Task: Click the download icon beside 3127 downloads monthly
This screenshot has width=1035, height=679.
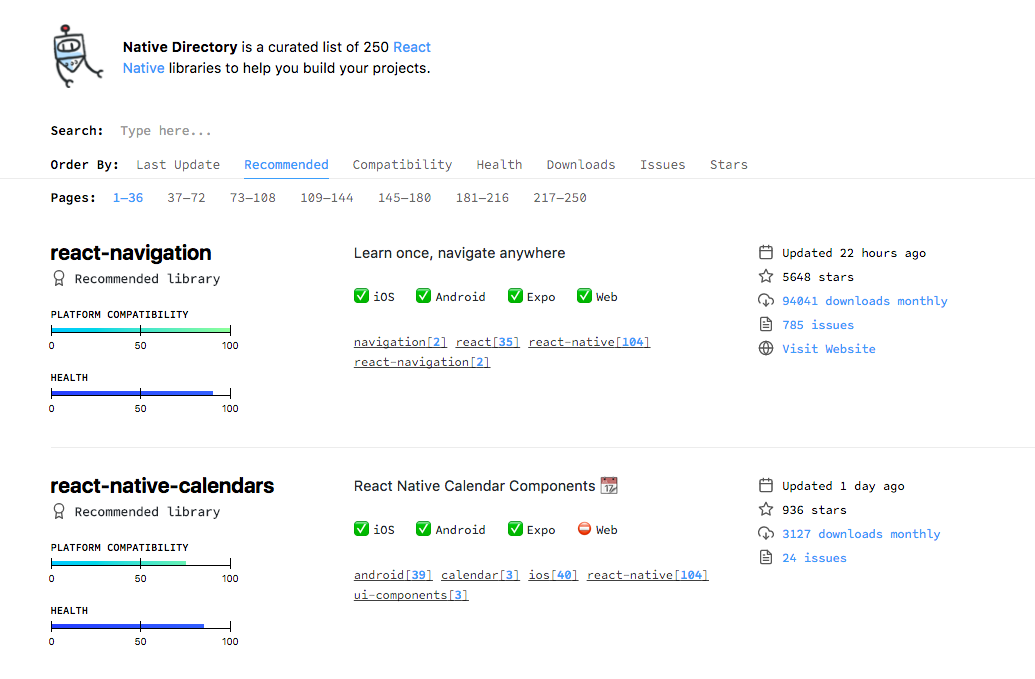Action: pyautogui.click(x=766, y=534)
